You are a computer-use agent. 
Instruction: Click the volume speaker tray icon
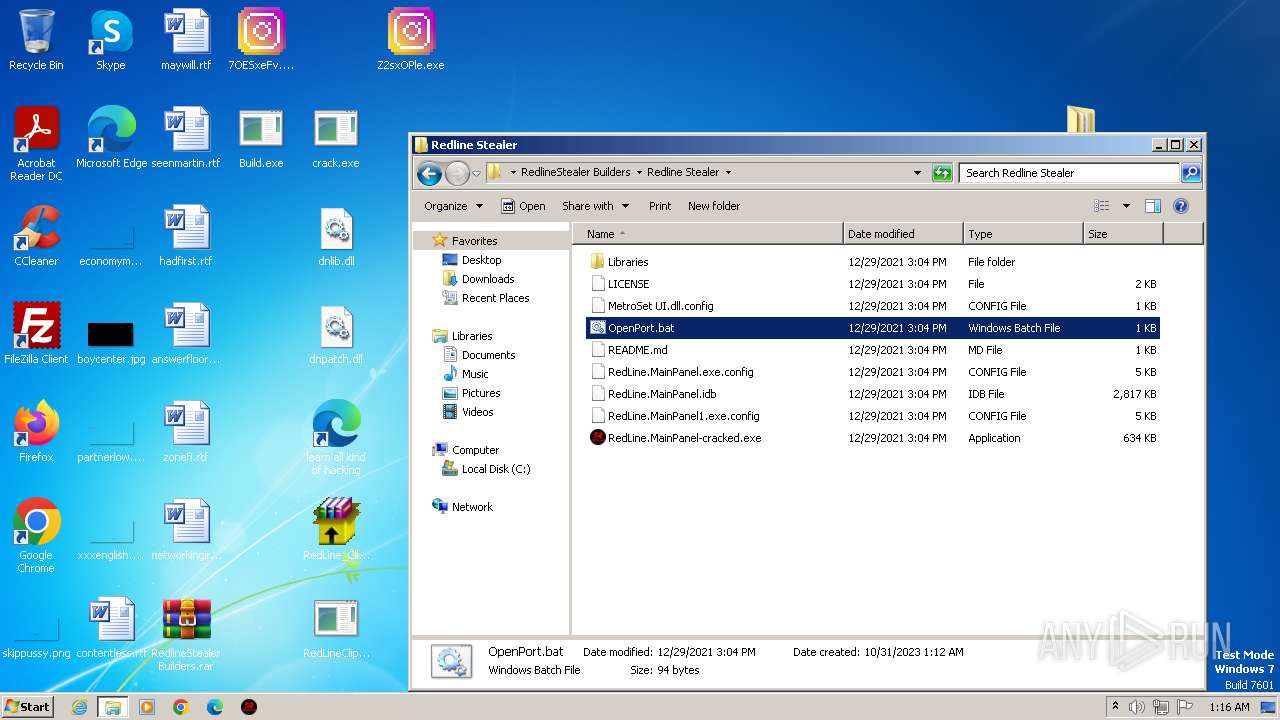click(1137, 707)
